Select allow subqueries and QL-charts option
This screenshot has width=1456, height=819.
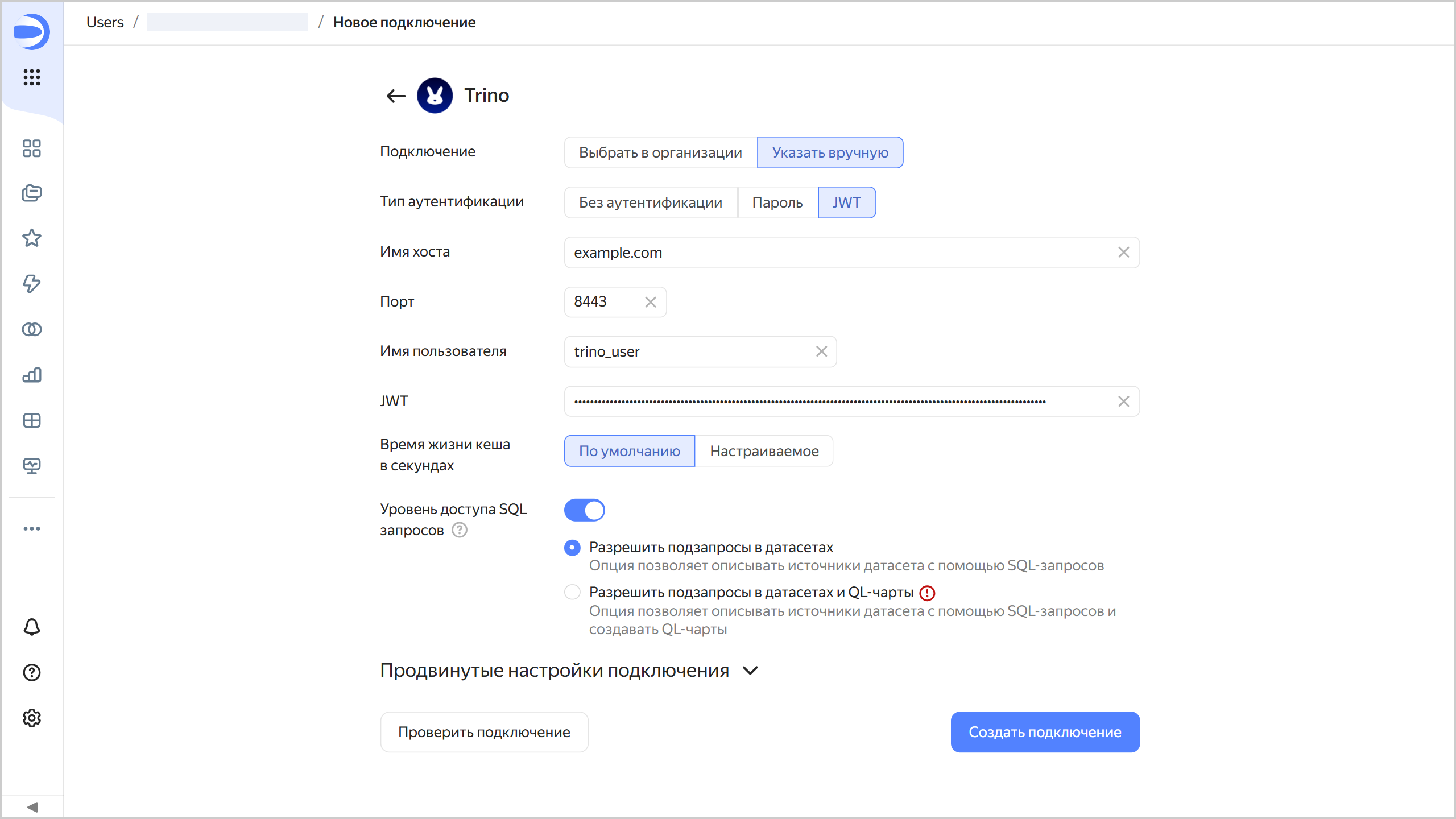pos(572,592)
